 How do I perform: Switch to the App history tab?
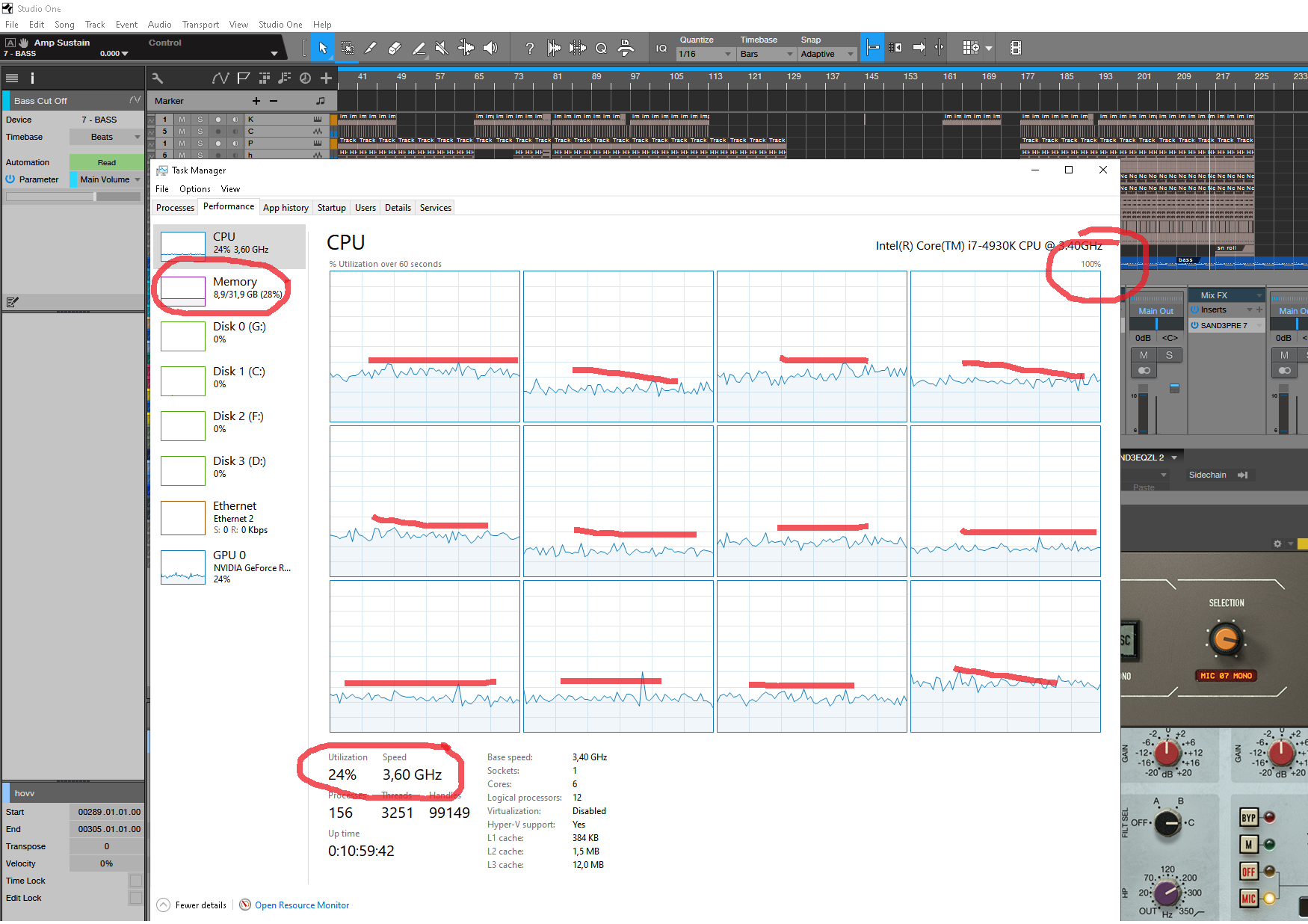click(286, 208)
